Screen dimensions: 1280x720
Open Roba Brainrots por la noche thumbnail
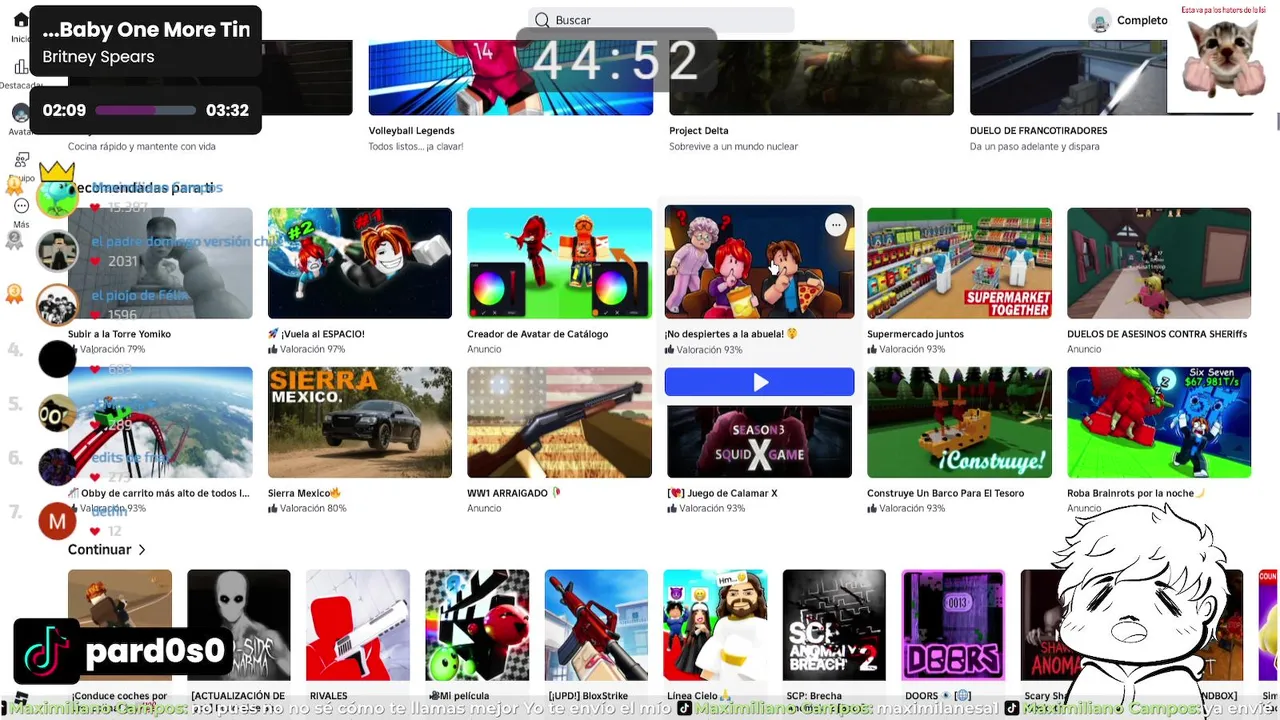[x=1159, y=422]
